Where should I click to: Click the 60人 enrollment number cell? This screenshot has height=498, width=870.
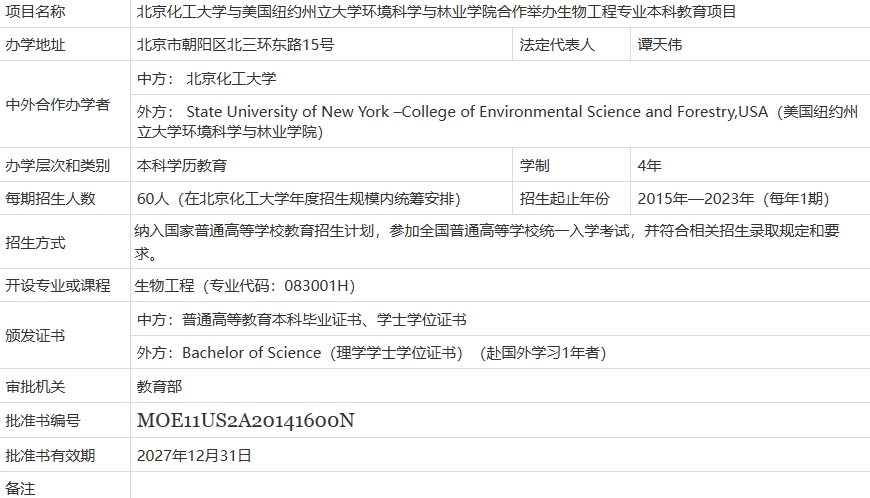coord(298,198)
